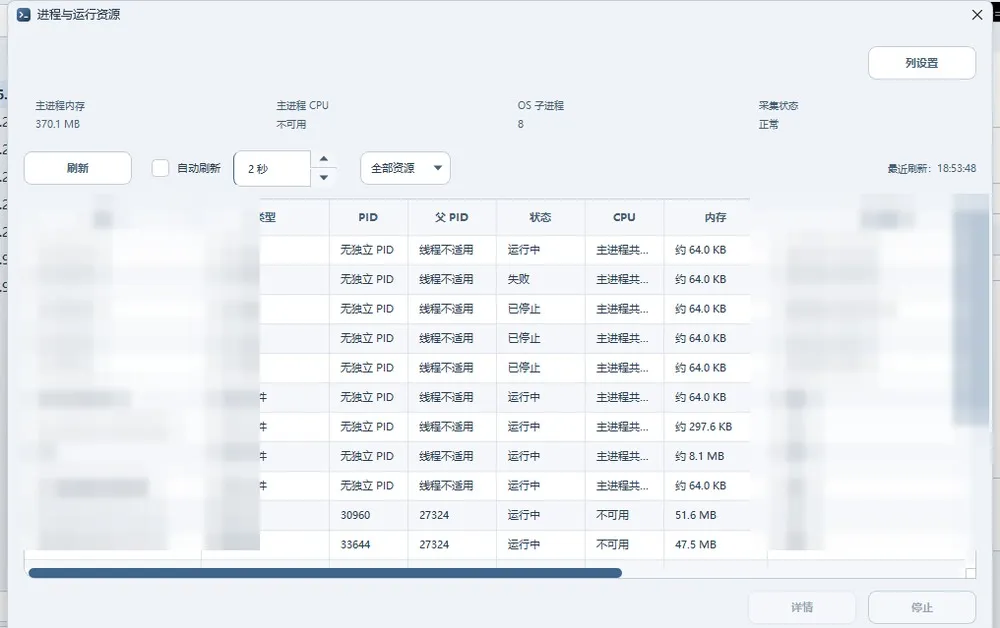Enable the 自动刷新 checkbox
1000x628 pixels.
point(160,168)
